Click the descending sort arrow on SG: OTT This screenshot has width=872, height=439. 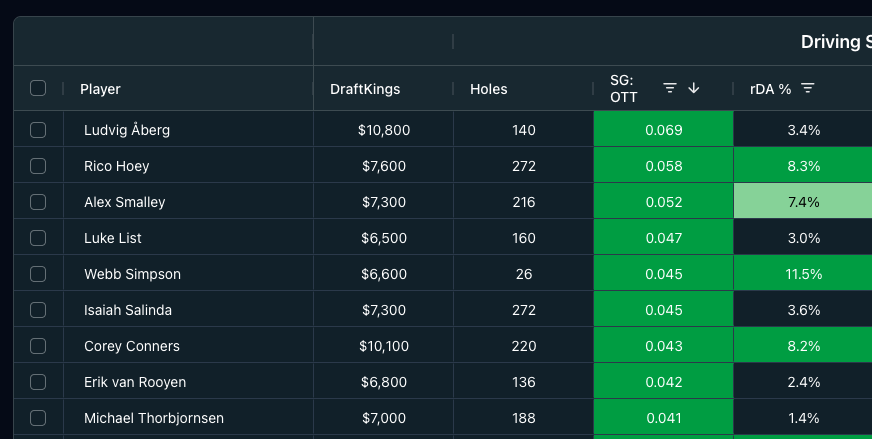[x=694, y=88]
